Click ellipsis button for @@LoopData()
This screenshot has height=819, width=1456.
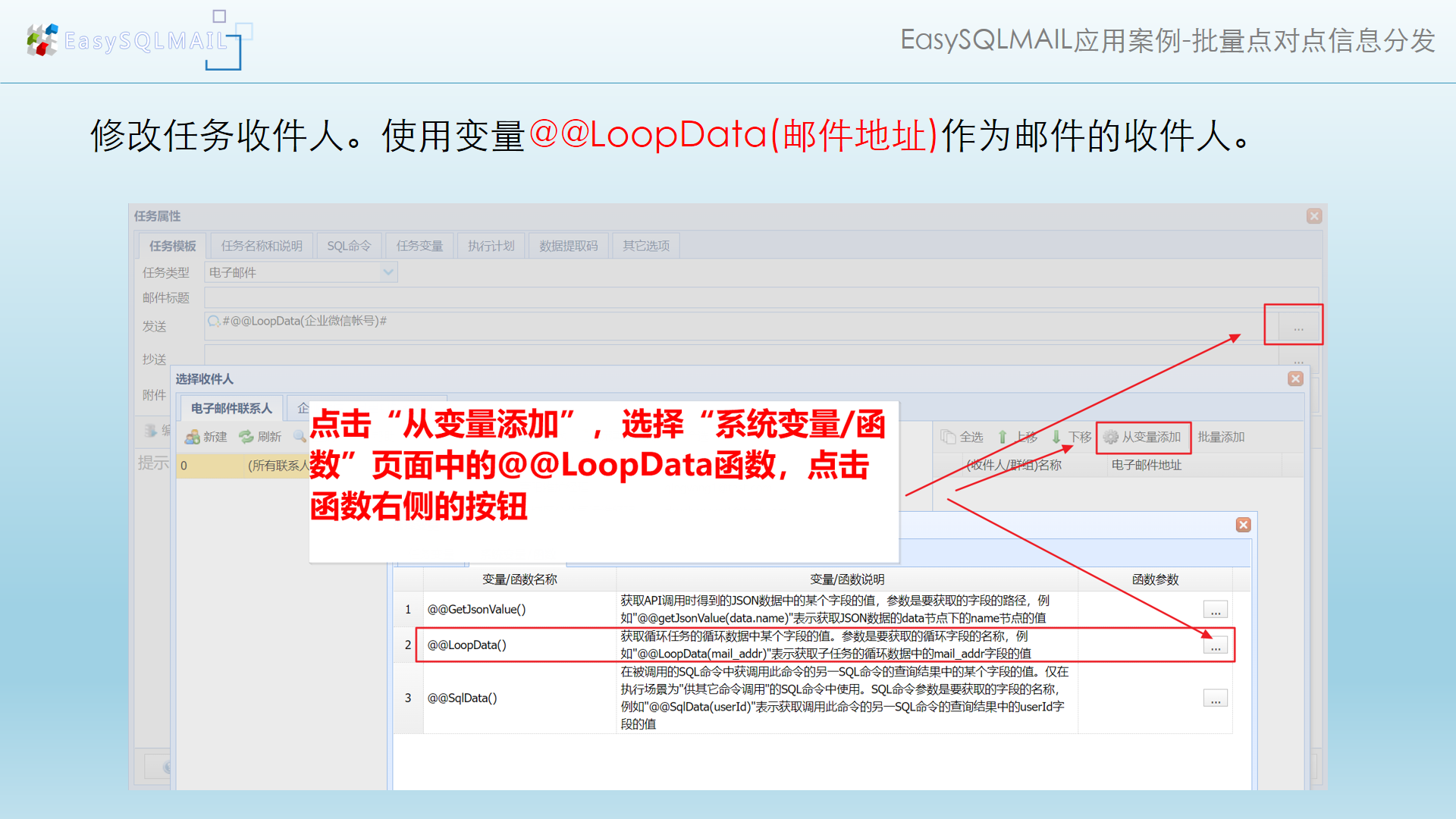click(1215, 645)
